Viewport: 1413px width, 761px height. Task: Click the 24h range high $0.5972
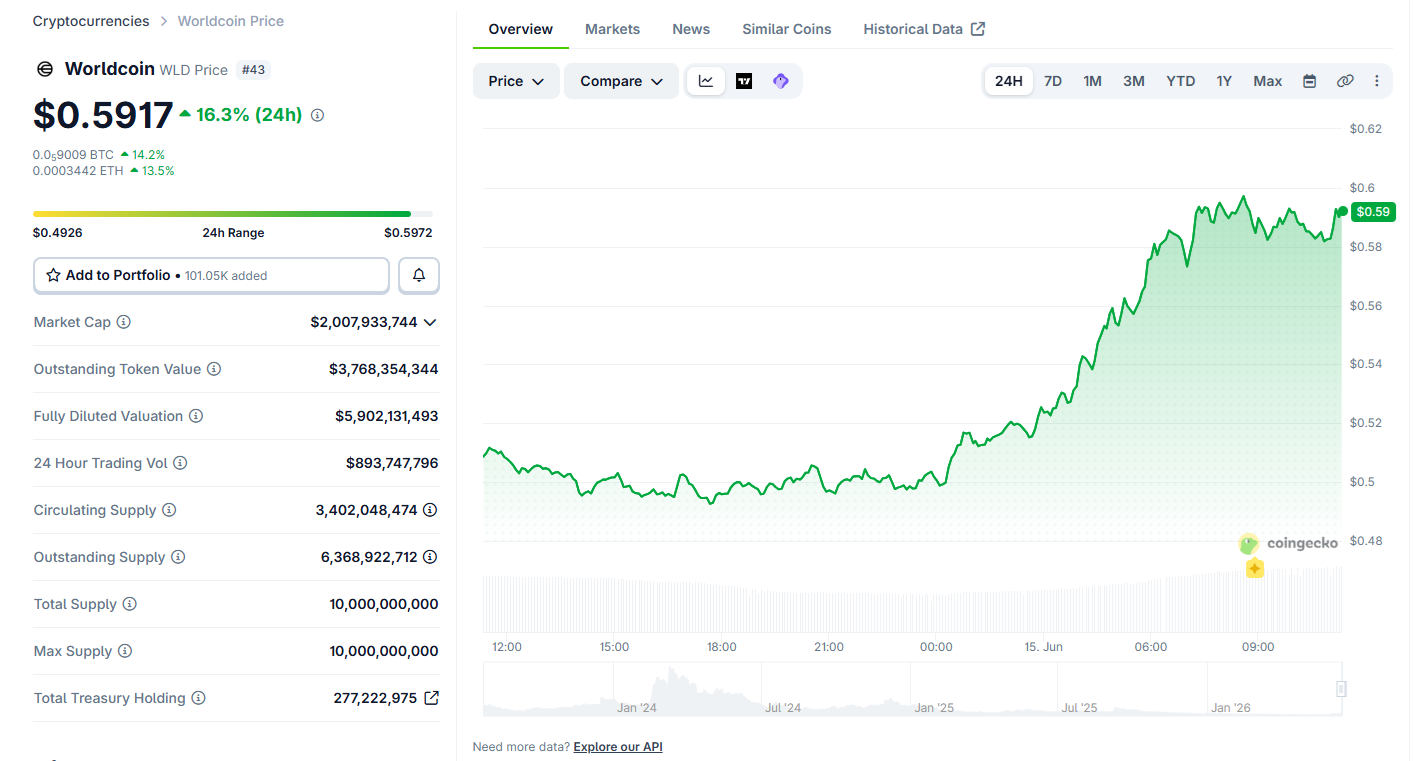[408, 233]
